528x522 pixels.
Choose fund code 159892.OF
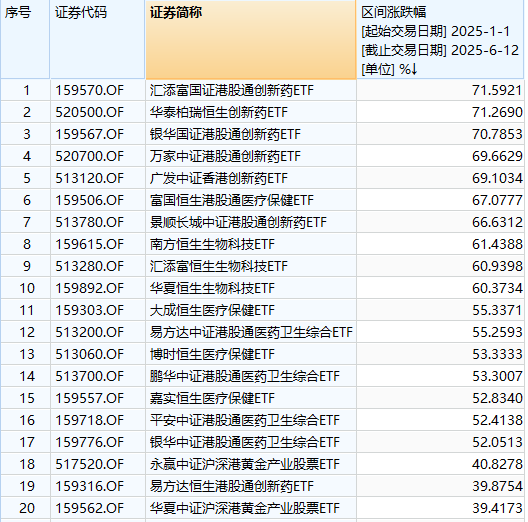pos(90,288)
